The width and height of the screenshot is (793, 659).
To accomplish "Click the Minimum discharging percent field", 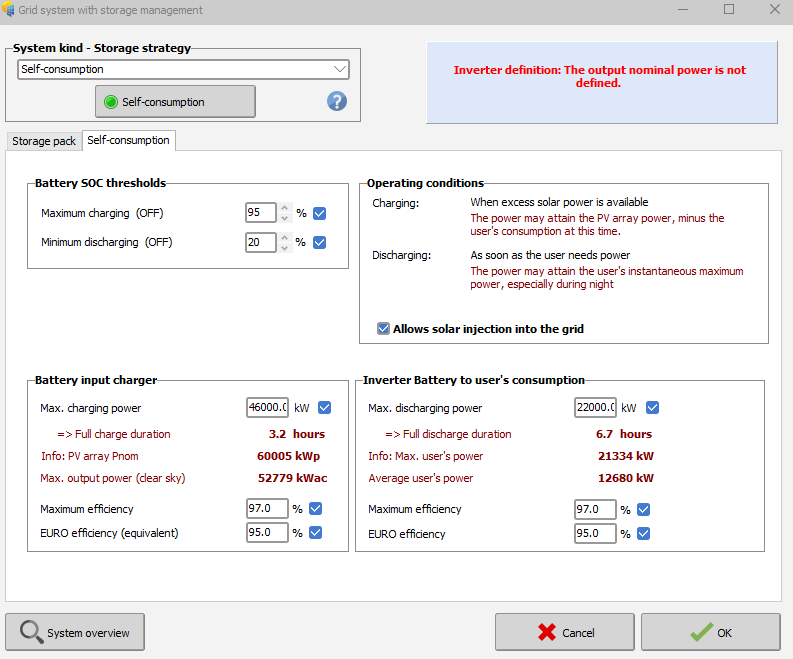I will pyautogui.click(x=261, y=242).
